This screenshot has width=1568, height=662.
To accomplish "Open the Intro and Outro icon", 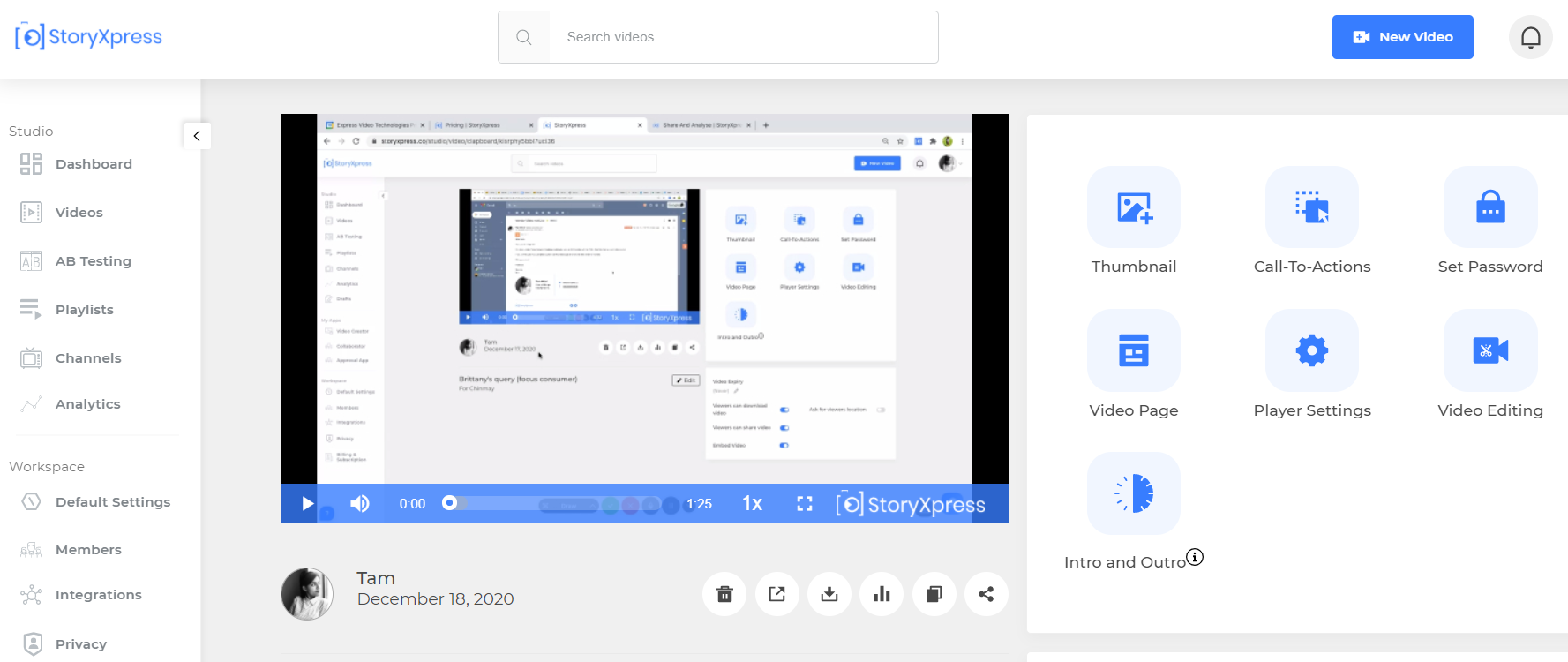I will click(x=1134, y=493).
